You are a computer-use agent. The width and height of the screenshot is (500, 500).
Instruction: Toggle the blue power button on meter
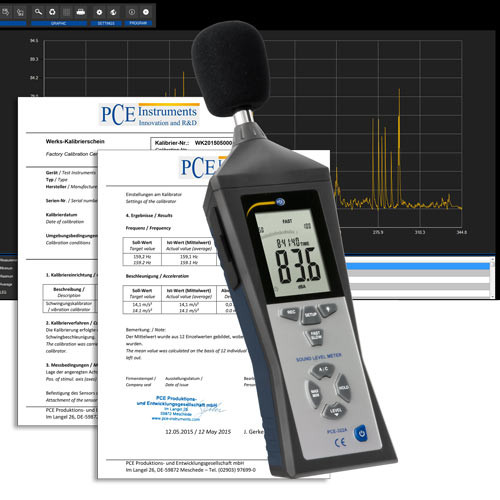pyautogui.click(x=361, y=434)
